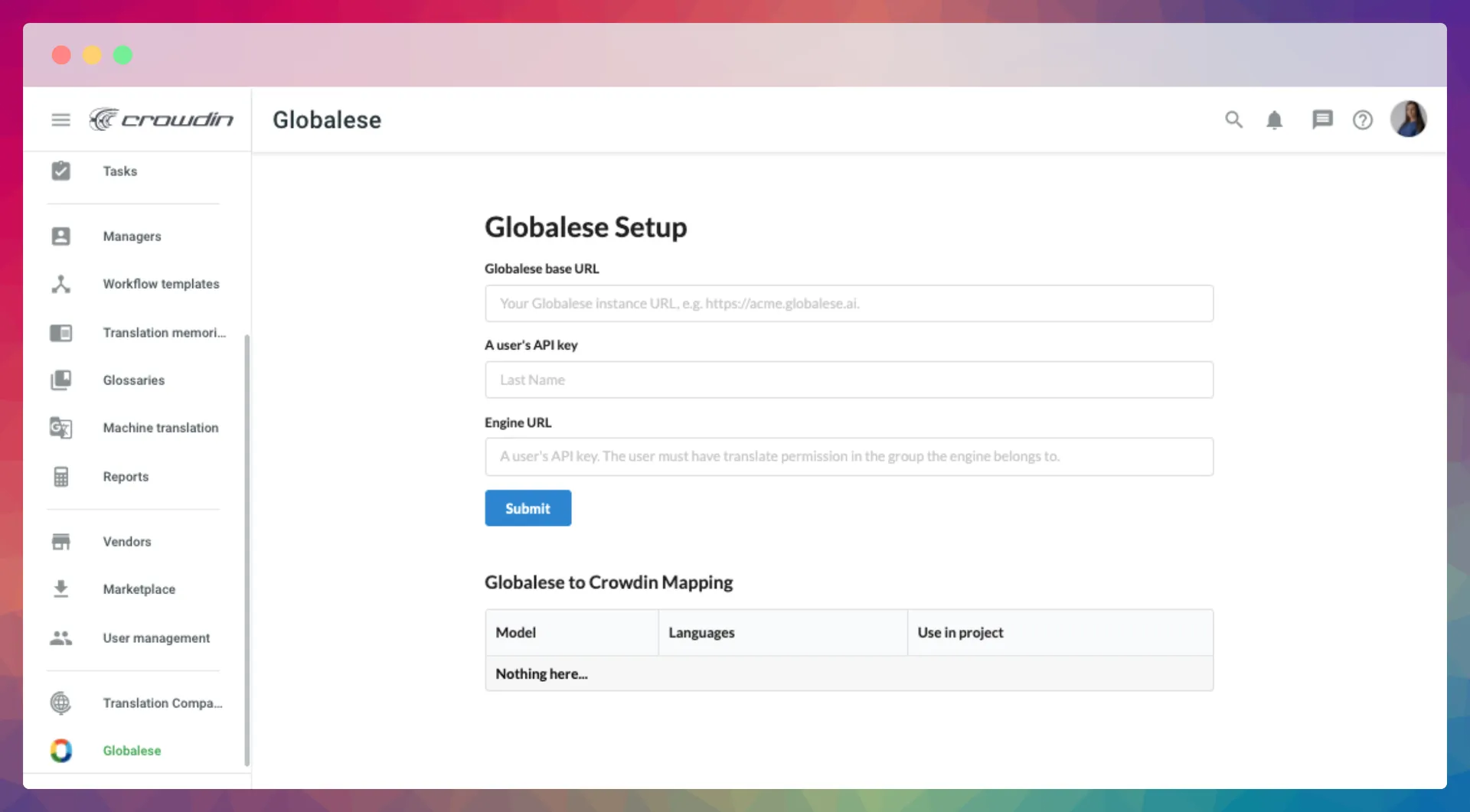Click the yellow minimize window dot
Viewport: 1470px width, 812px height.
[92, 55]
